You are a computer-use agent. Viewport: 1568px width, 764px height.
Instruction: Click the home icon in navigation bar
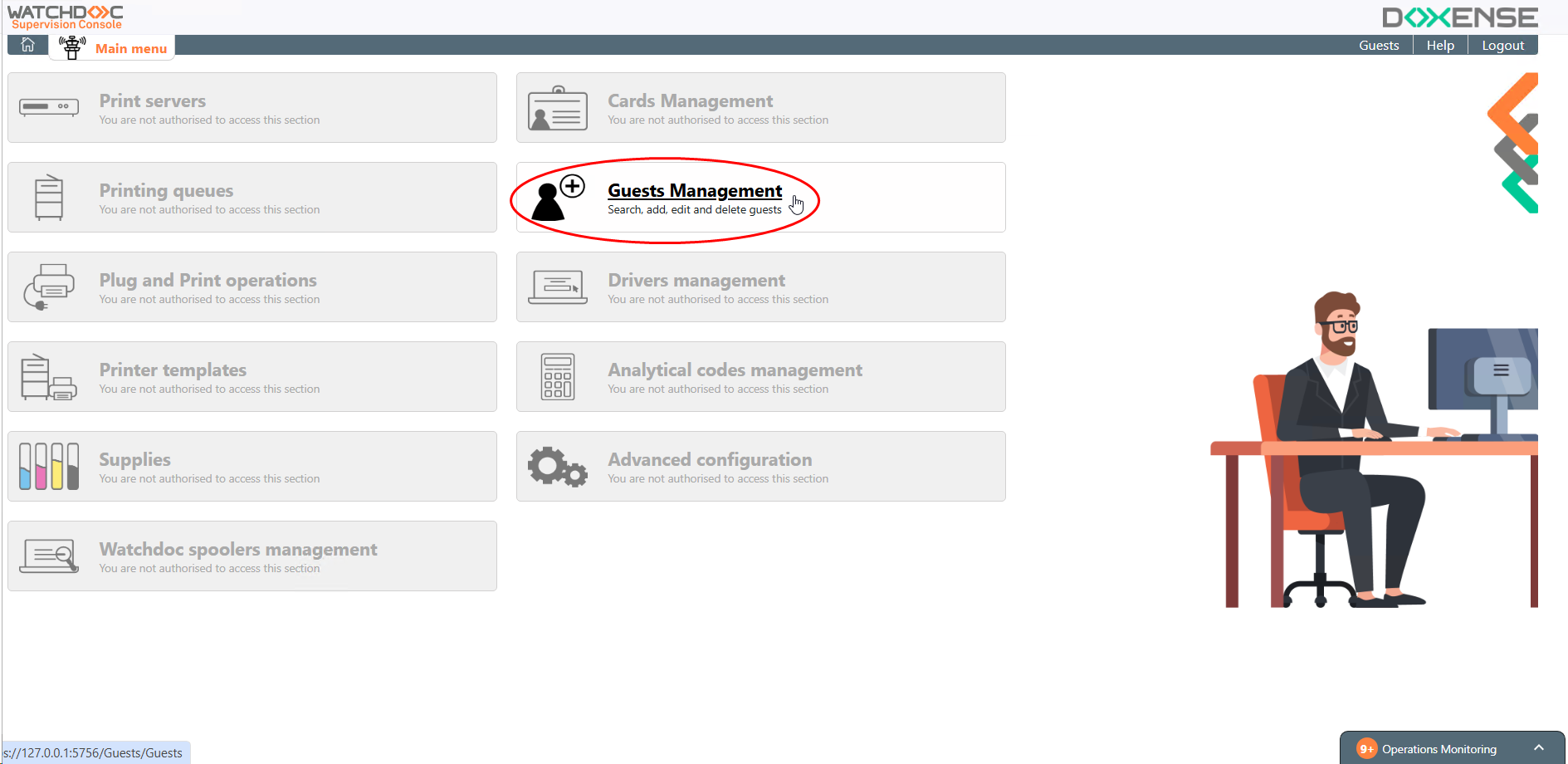[27, 45]
